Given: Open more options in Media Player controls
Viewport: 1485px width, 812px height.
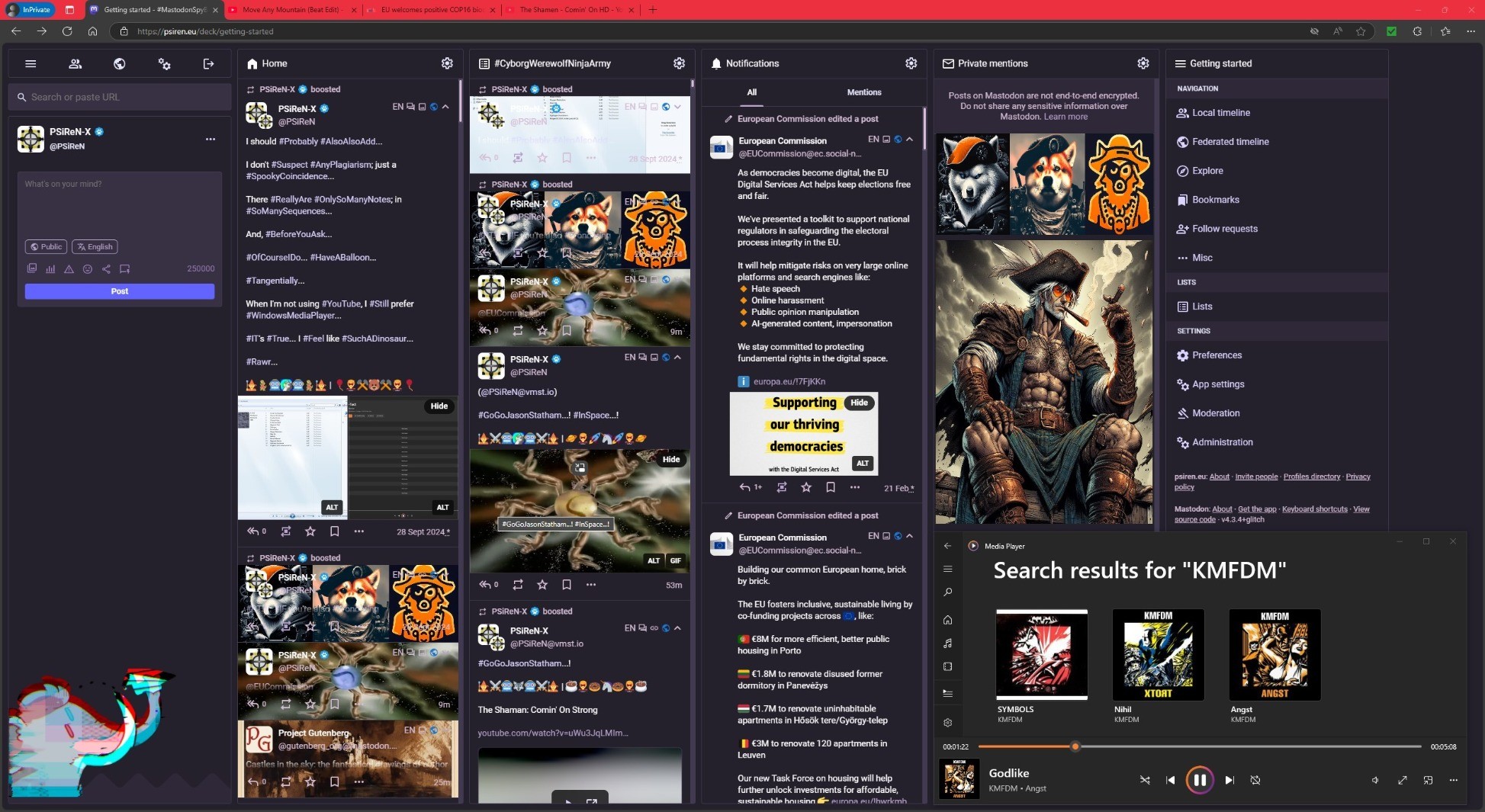Looking at the screenshot, I should coord(1454,780).
